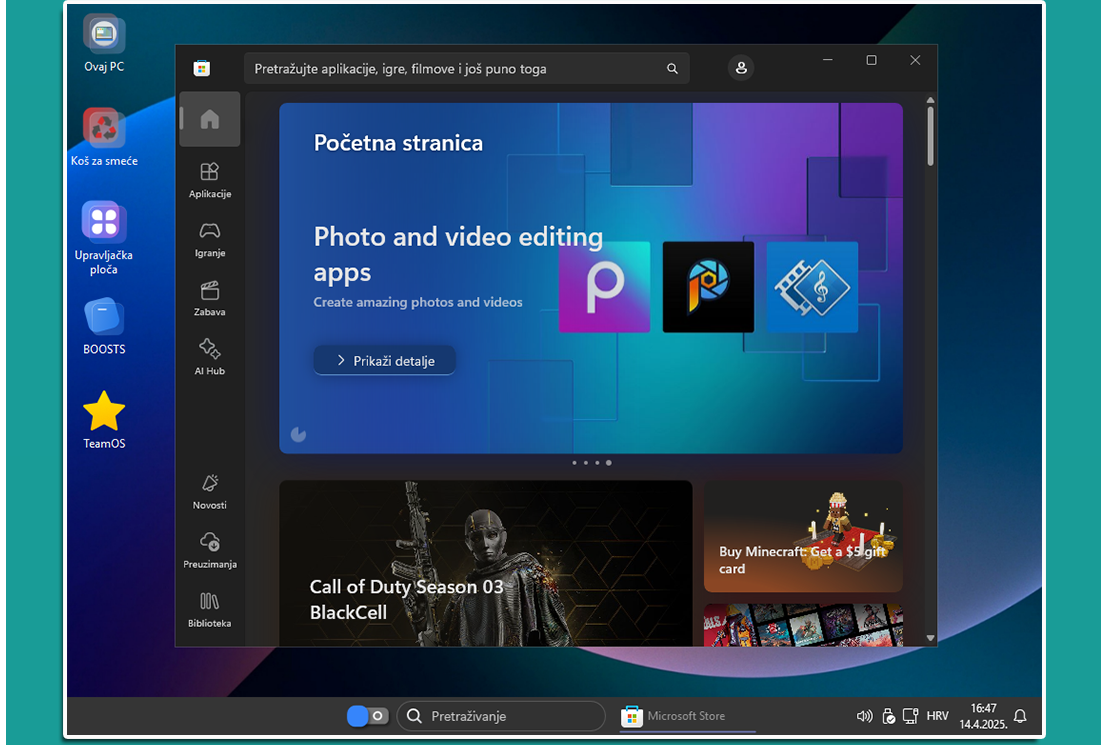The height and width of the screenshot is (745, 1109).
Task: Open the HRV language selector in tray
Action: (x=937, y=716)
